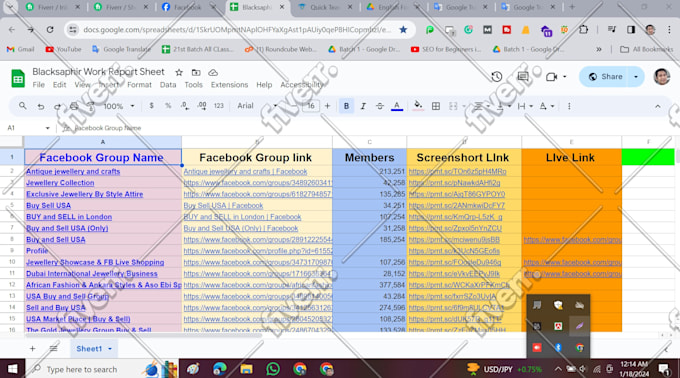Show the all sheets list
Screen dimensions: 680x378
pyautogui.click(x=53, y=349)
